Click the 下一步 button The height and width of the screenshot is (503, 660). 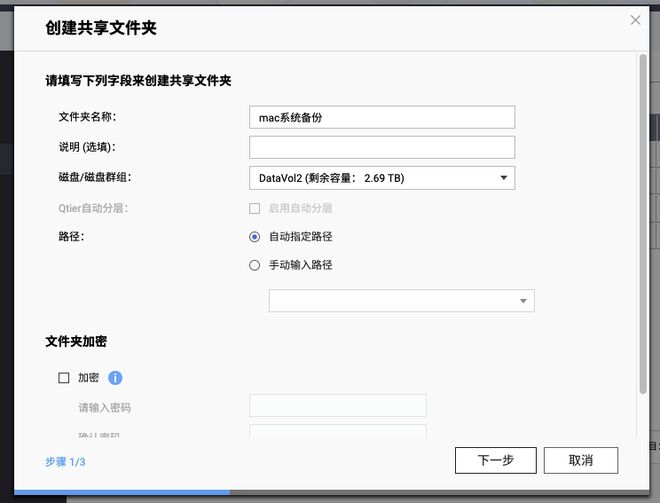(x=495, y=460)
